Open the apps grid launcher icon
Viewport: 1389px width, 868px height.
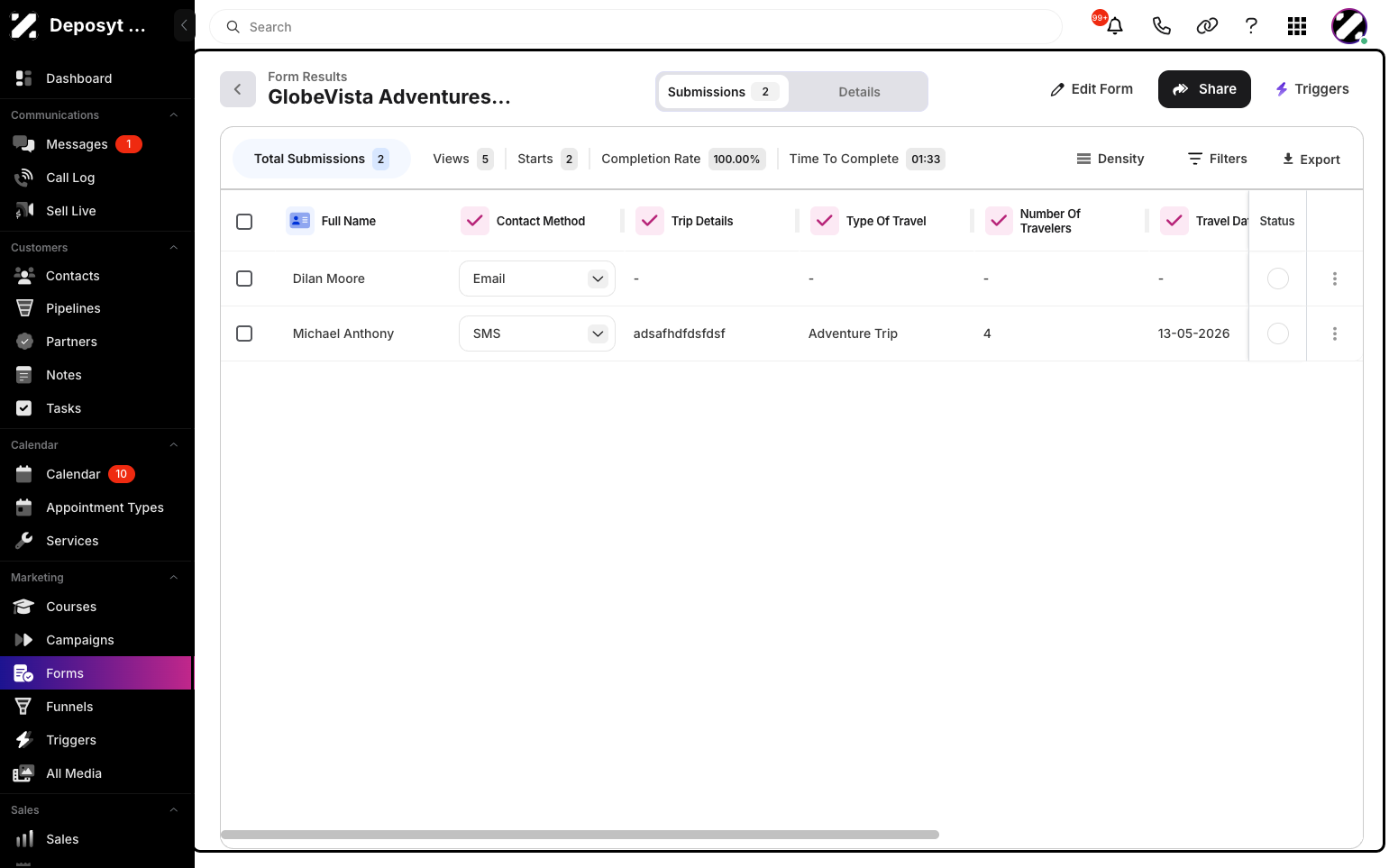pos(1297,26)
